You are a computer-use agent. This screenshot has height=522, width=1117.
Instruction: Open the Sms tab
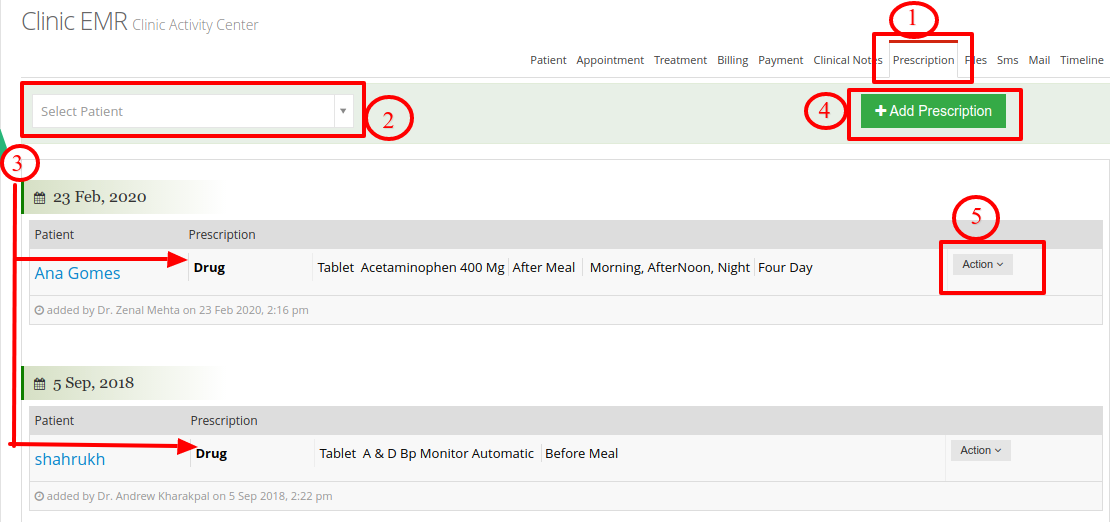(x=1007, y=61)
